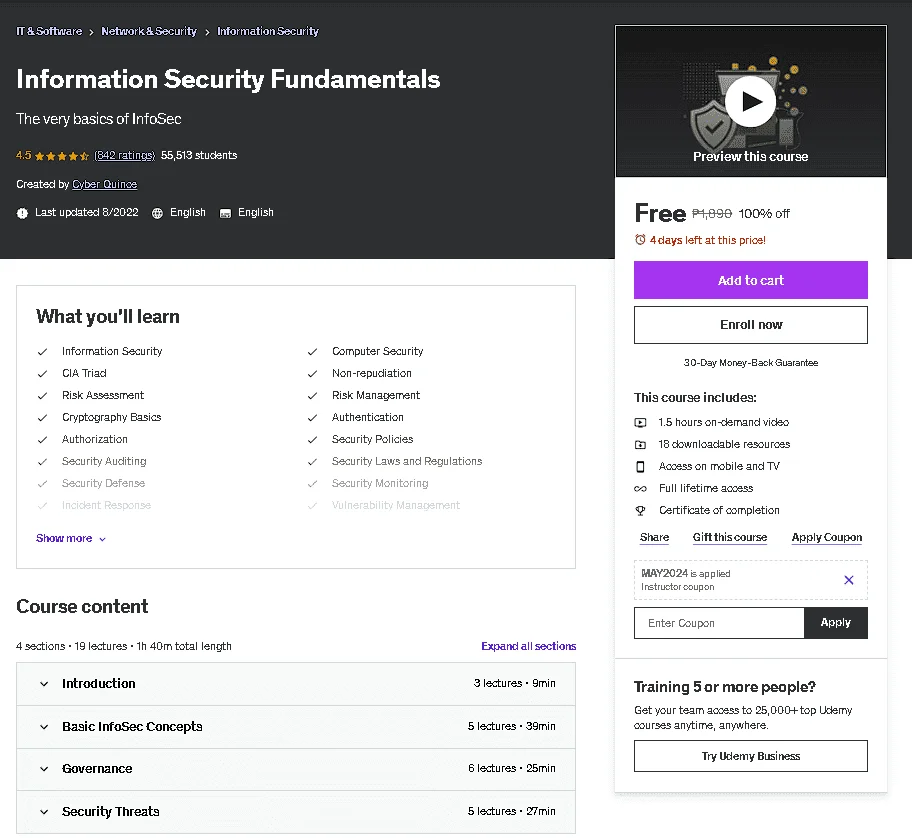Expand the Basic InfoSec Concepts section
This screenshot has width=912, height=838.
[x=296, y=726]
